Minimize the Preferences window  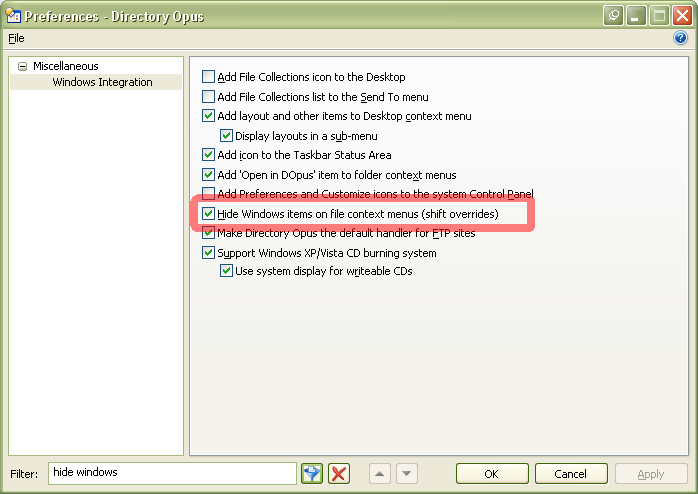[636, 16]
